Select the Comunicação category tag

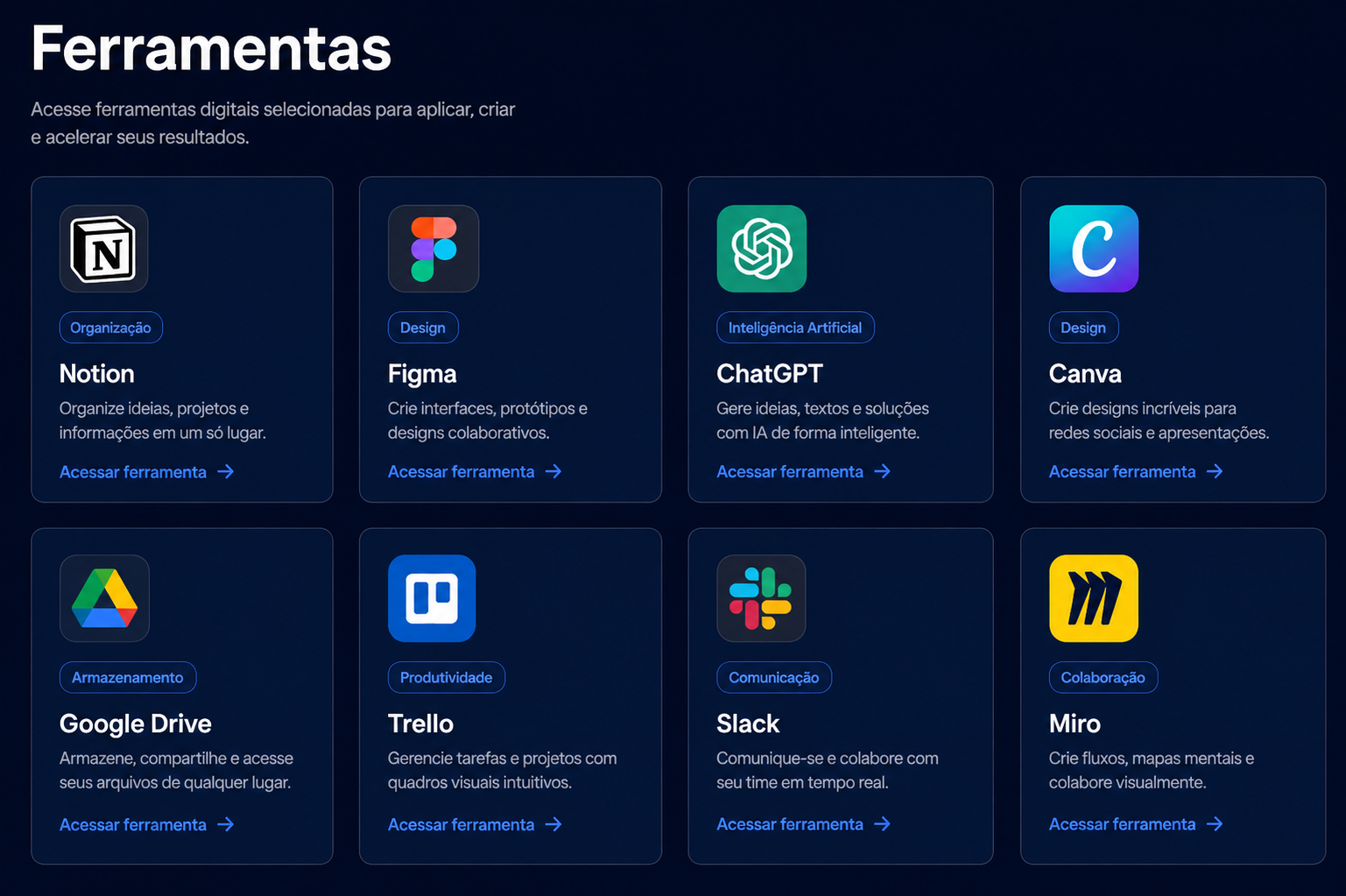pyautogui.click(x=774, y=677)
